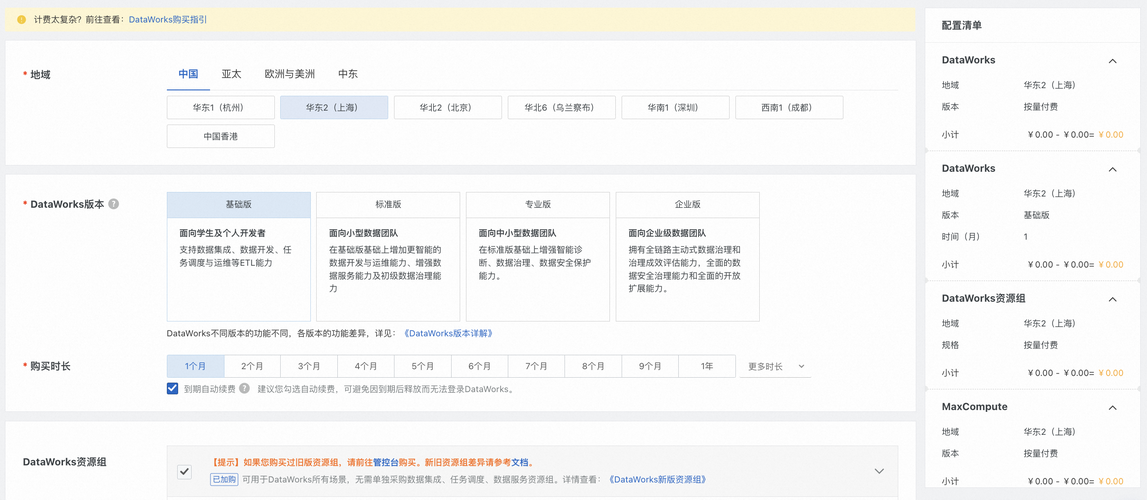Select 6个月 purchase duration
Viewport: 1147px width, 500px height.
point(479,366)
